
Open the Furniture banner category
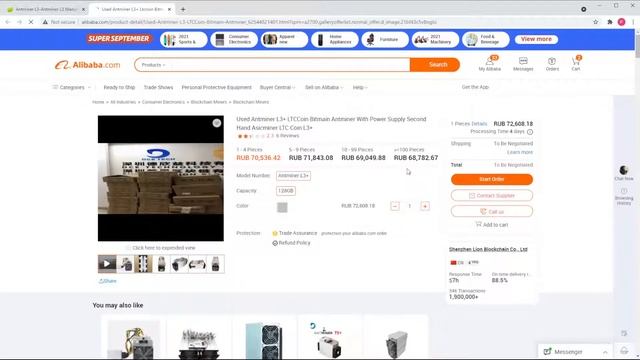pyautogui.click(x=385, y=40)
